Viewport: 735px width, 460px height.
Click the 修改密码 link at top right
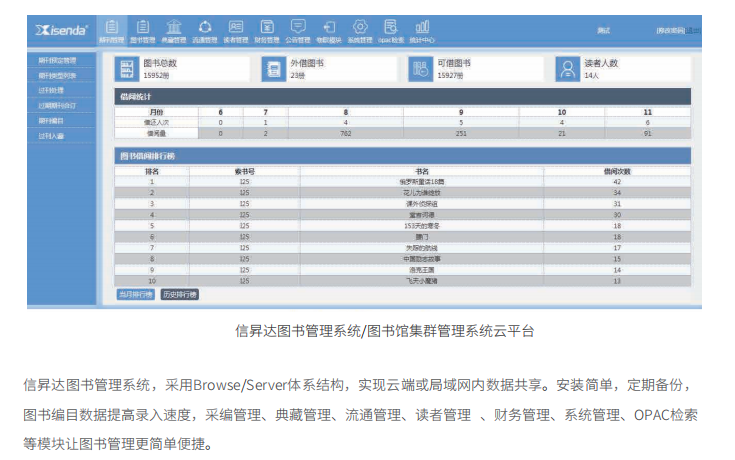click(670, 31)
